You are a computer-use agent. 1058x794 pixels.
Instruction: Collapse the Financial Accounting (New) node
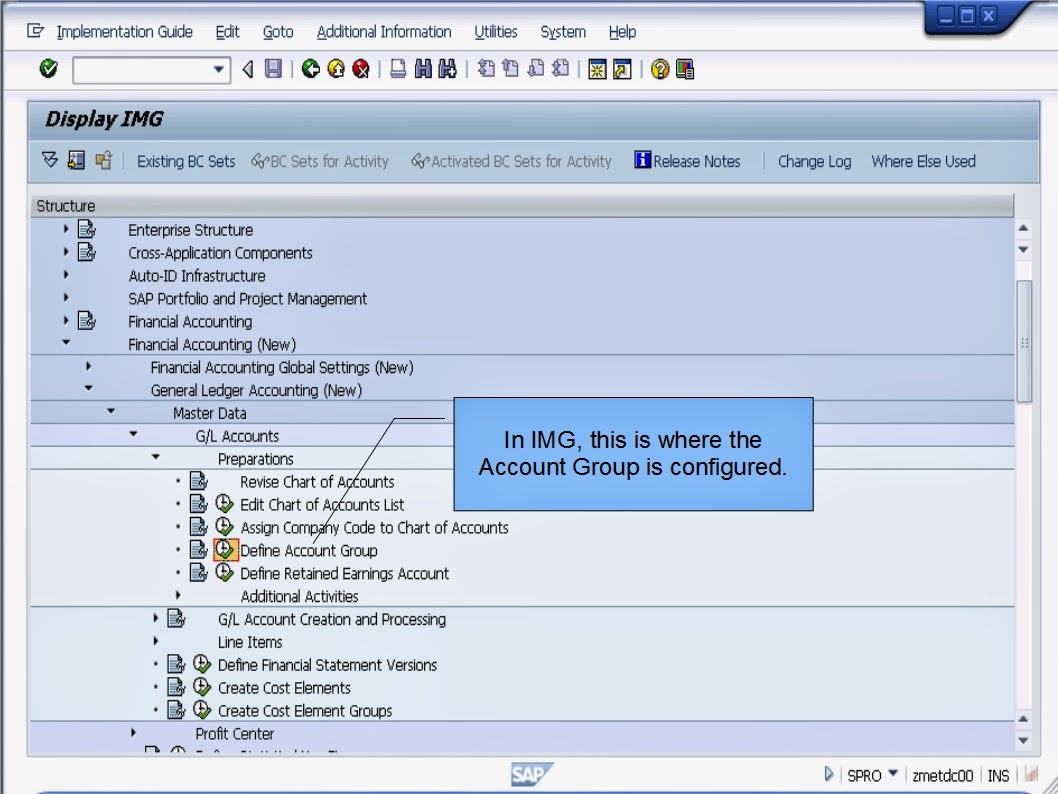[x=66, y=343]
